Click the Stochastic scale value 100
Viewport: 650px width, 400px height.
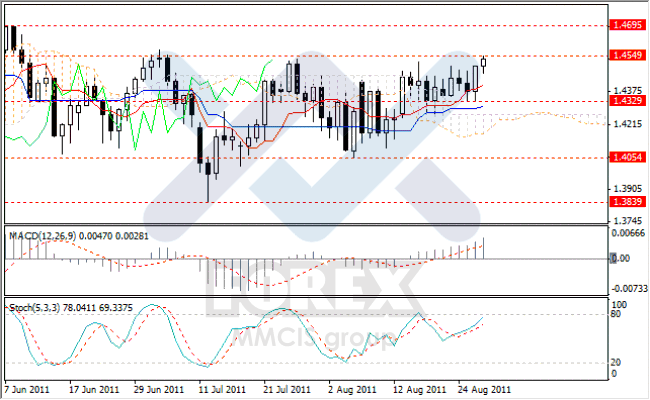(x=619, y=305)
